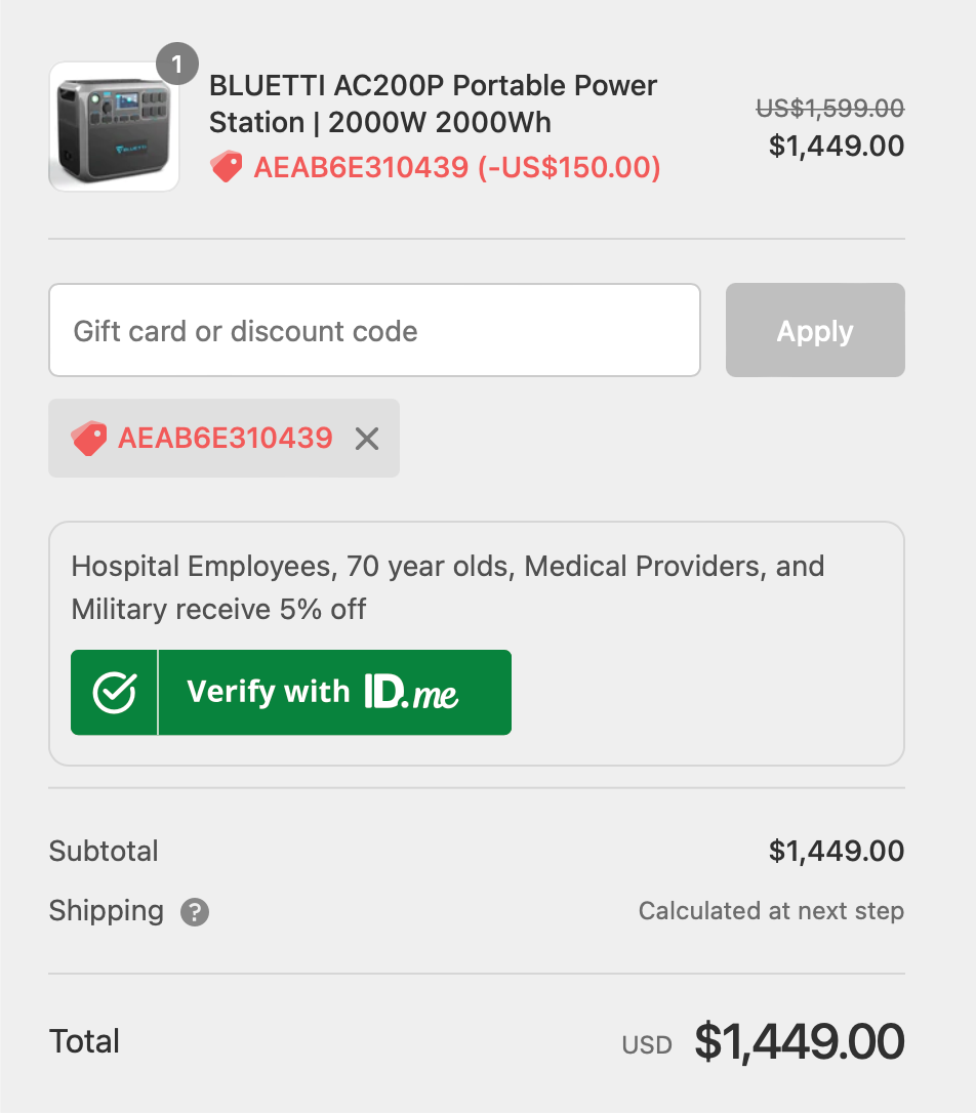Screen dimensions: 976x1113
Task: Click the 5% off eligibility description text
Action: pos(448,588)
